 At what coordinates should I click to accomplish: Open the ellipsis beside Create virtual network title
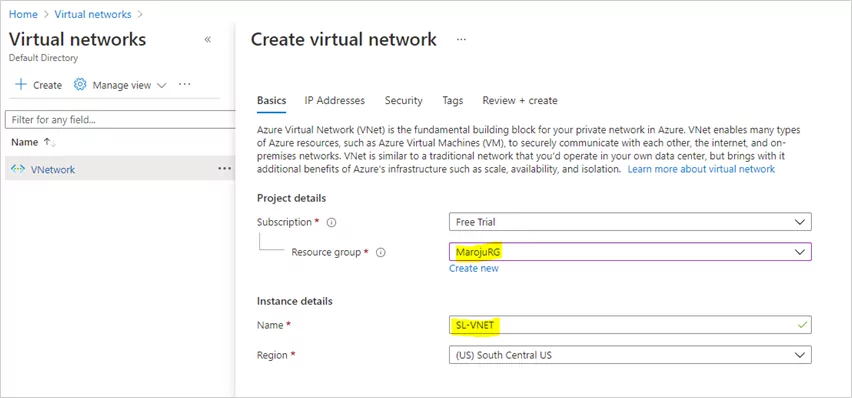[461, 40]
